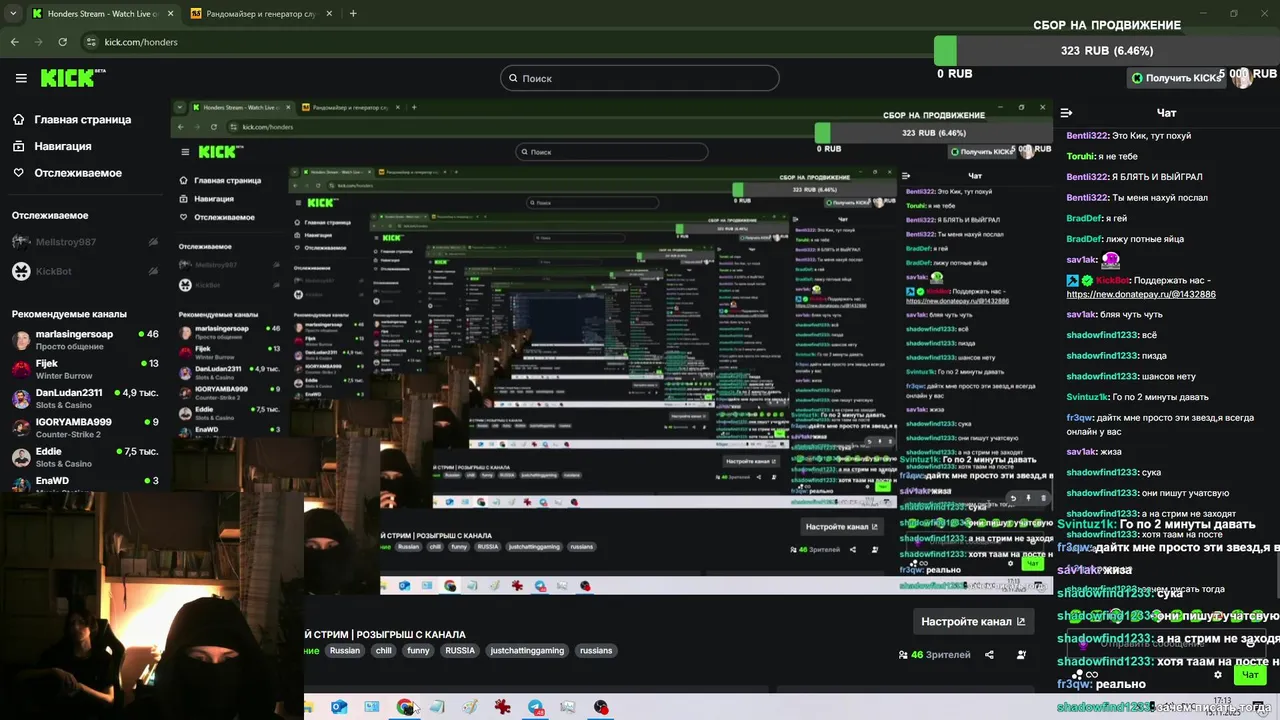Open Навигация in the sidebar
1280x720 pixels.
[x=53, y=146]
